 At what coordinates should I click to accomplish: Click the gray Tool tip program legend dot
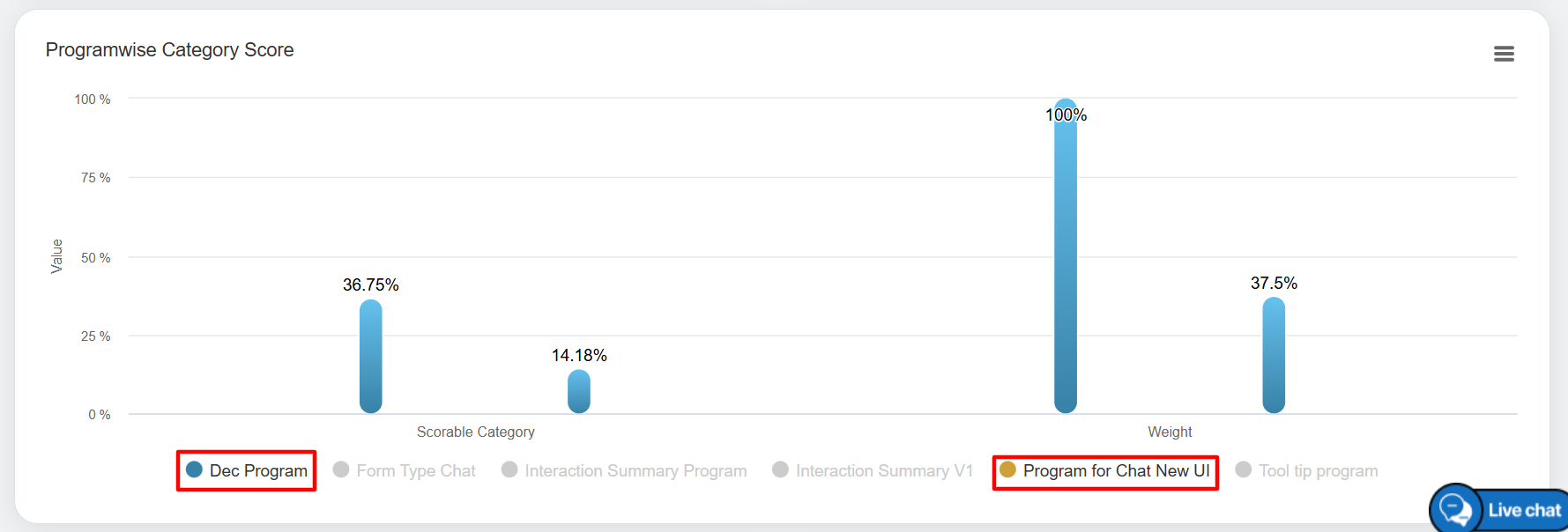click(1244, 469)
